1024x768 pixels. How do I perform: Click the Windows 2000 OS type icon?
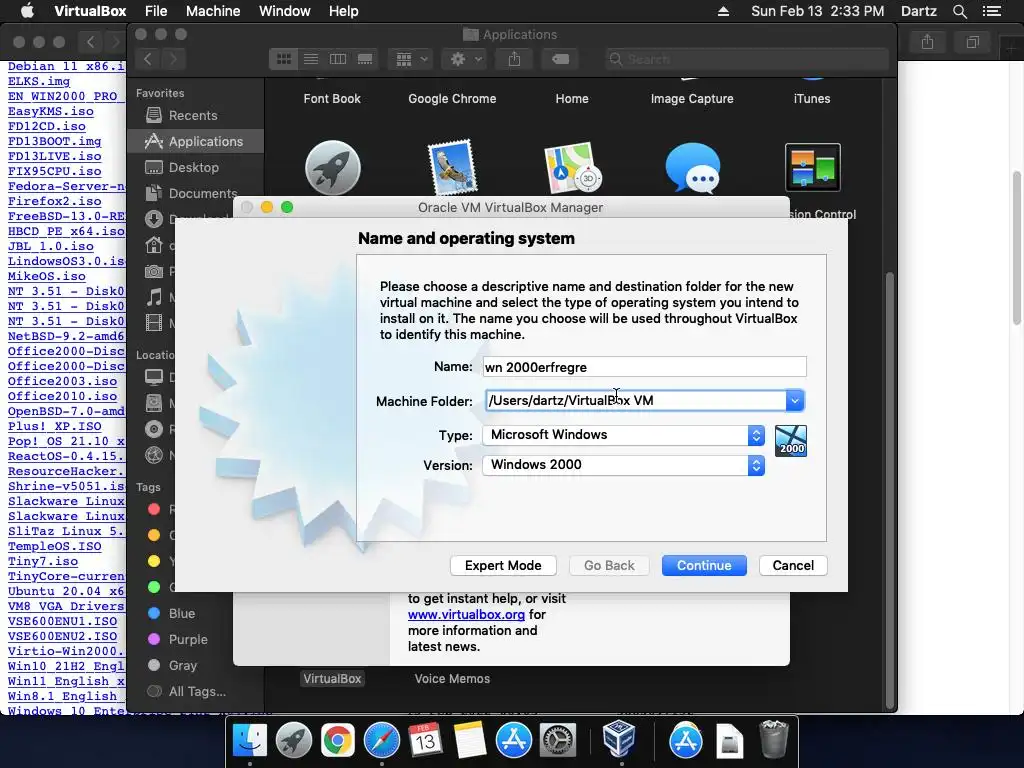tap(791, 441)
